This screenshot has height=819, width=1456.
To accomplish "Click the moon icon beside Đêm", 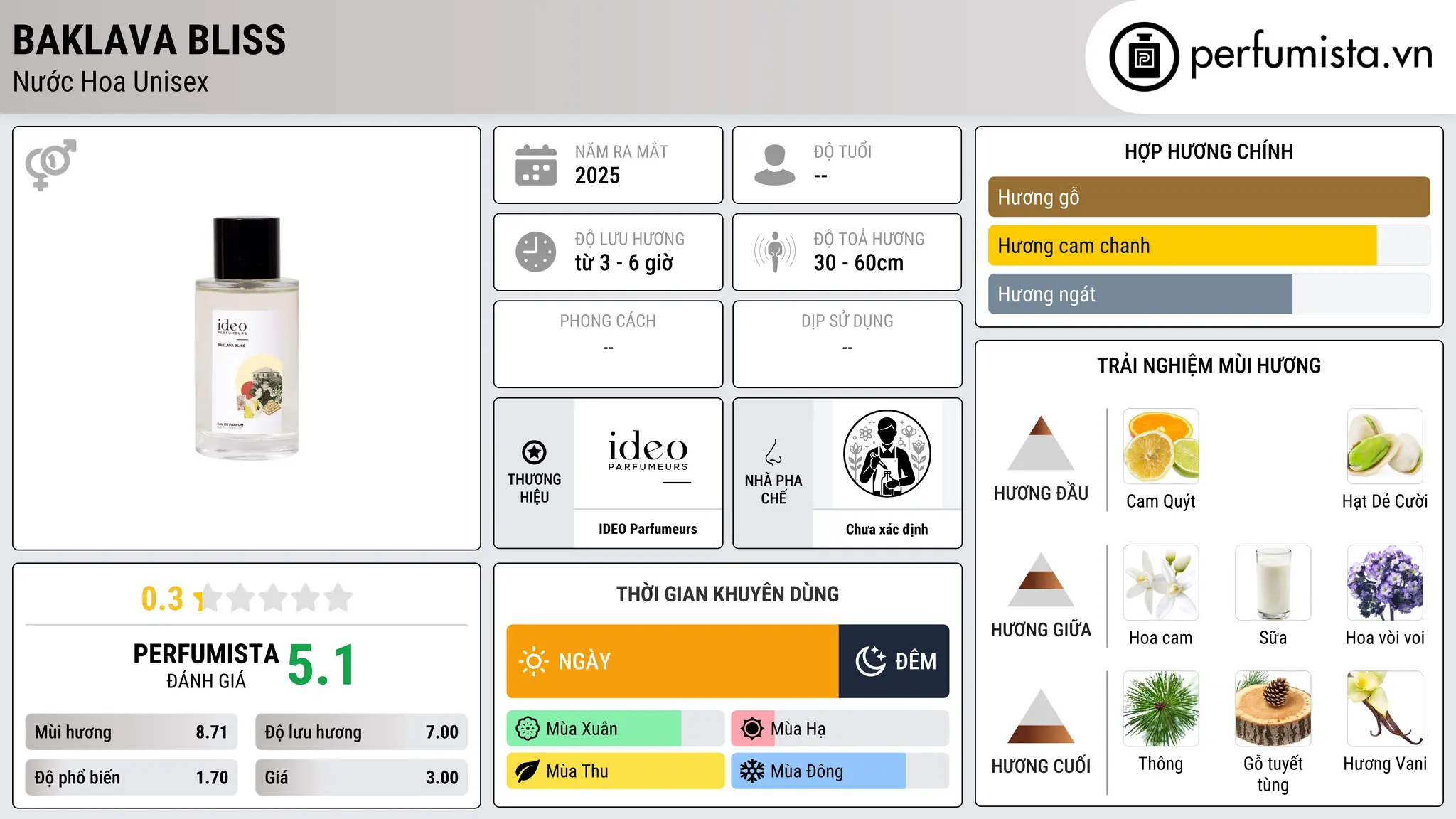I will [x=870, y=661].
